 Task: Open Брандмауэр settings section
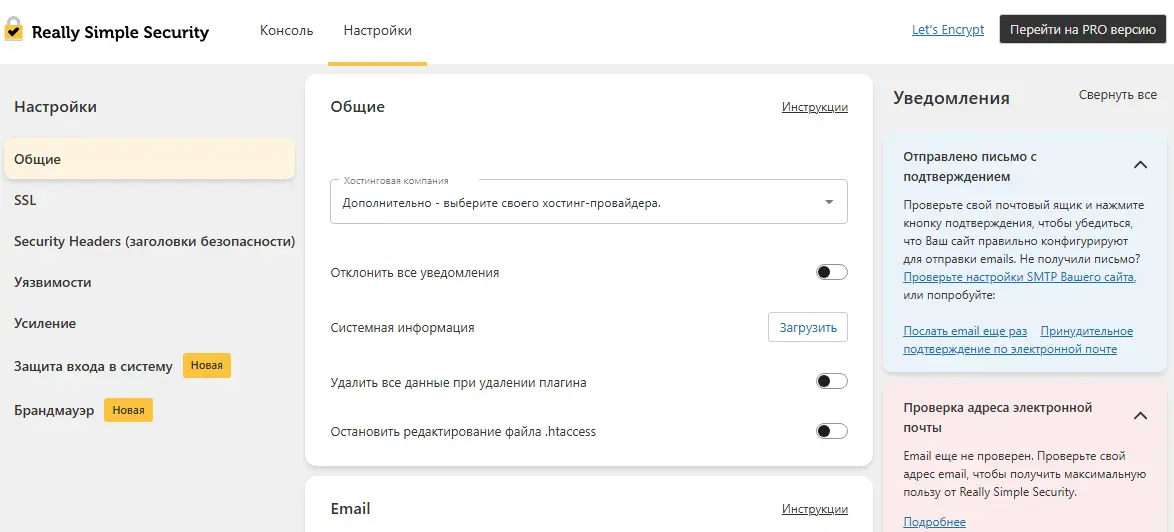click(x=54, y=410)
